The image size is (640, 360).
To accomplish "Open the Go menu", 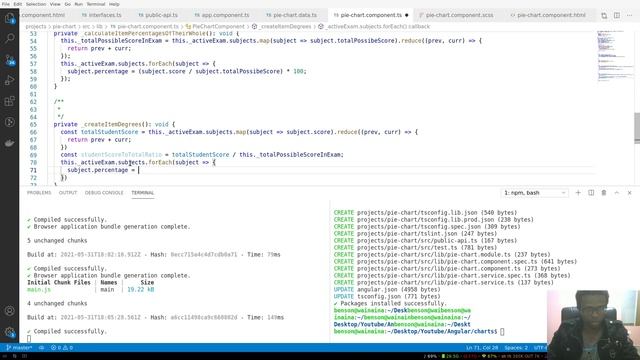I will point(68,4).
